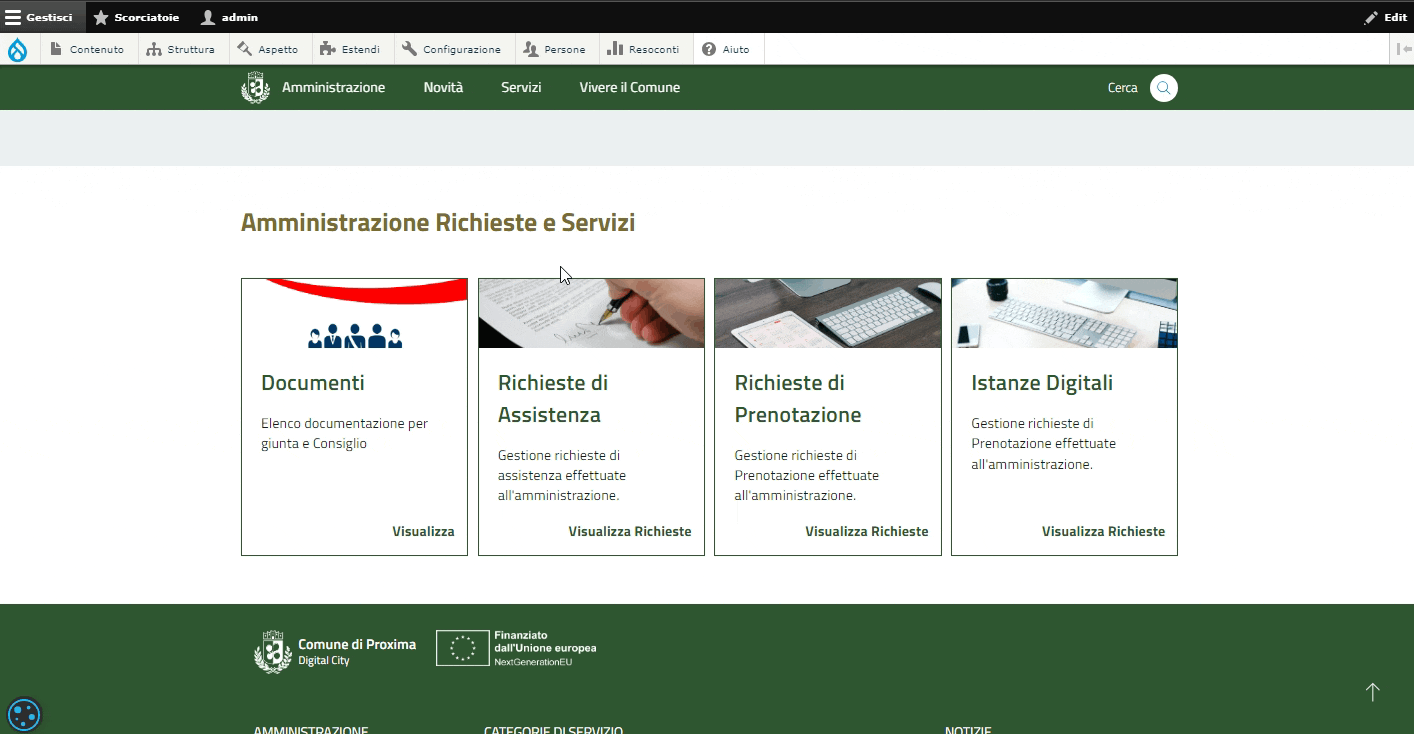The image size is (1414, 734).
Task: Click the search magnifier icon
Action: [1163, 88]
